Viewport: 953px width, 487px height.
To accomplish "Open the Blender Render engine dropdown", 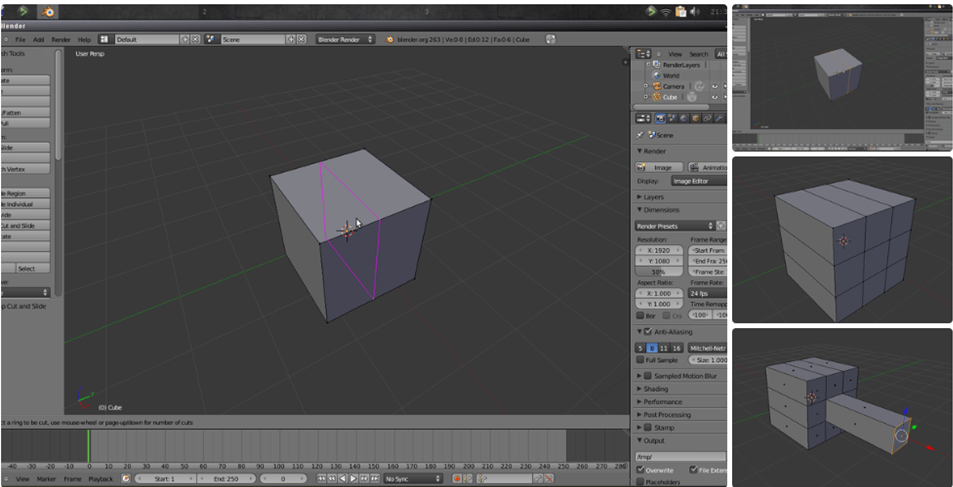I will [345, 39].
